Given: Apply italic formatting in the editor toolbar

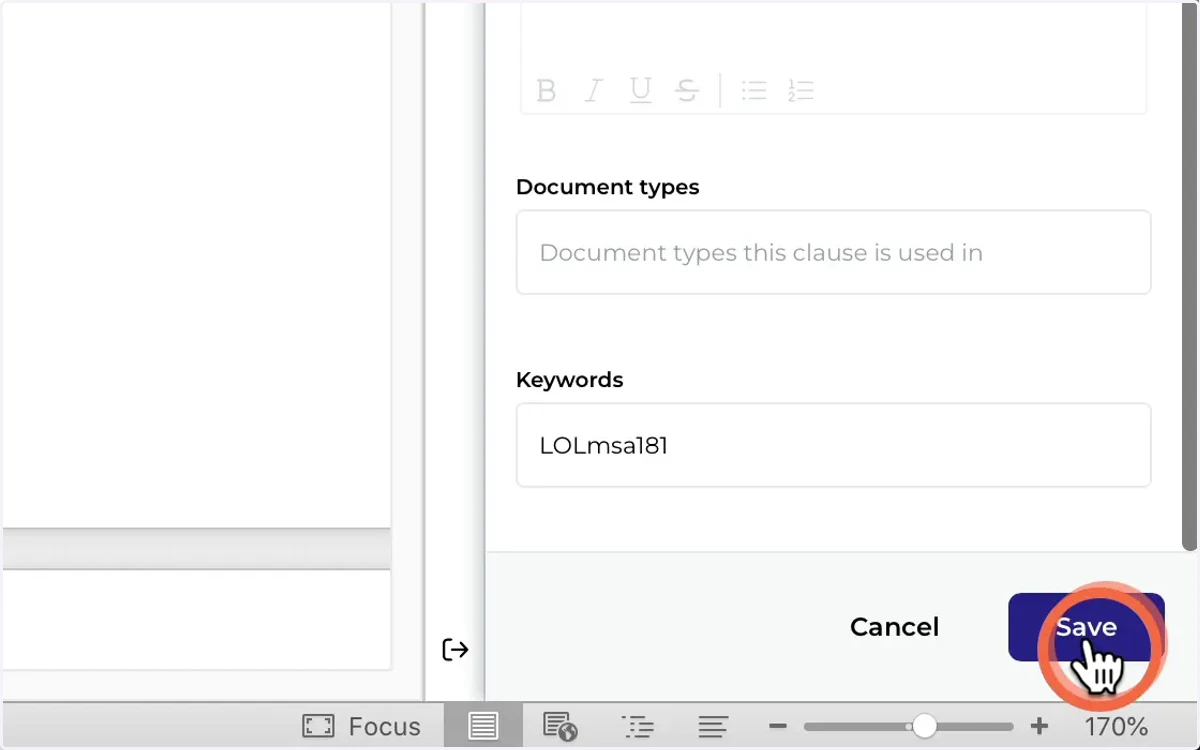Looking at the screenshot, I should coord(593,91).
